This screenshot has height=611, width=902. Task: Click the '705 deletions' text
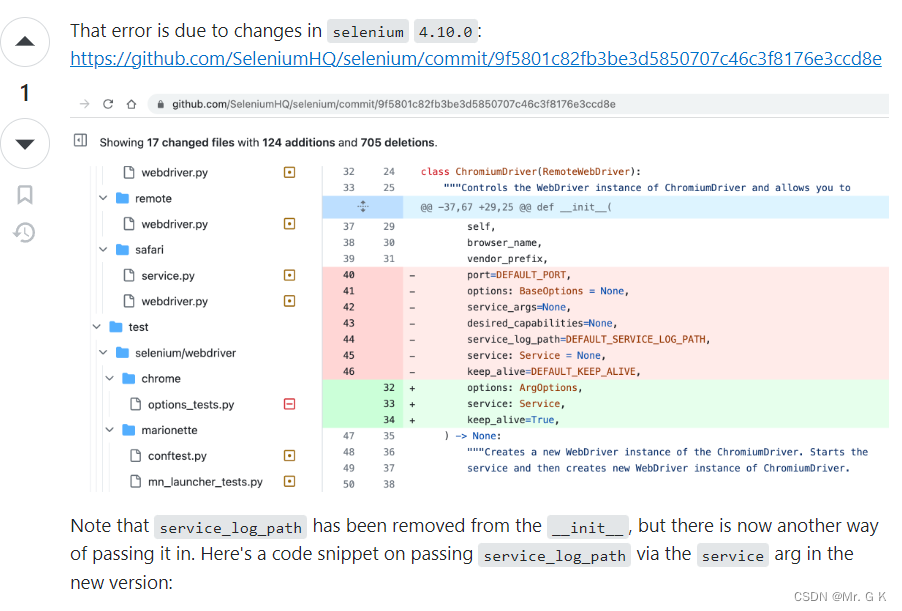(x=398, y=142)
